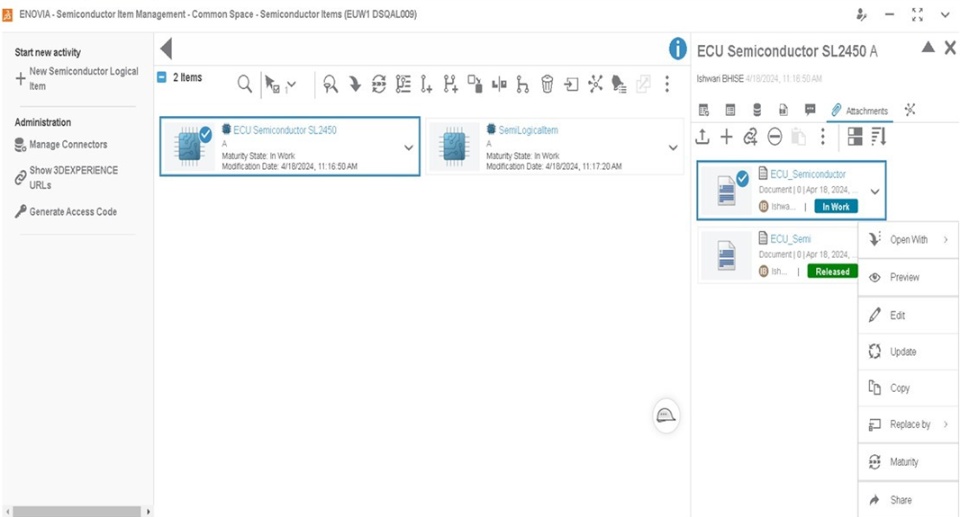Expand the SemiLogicalItem card chevron
The image size is (960, 517).
tap(673, 148)
